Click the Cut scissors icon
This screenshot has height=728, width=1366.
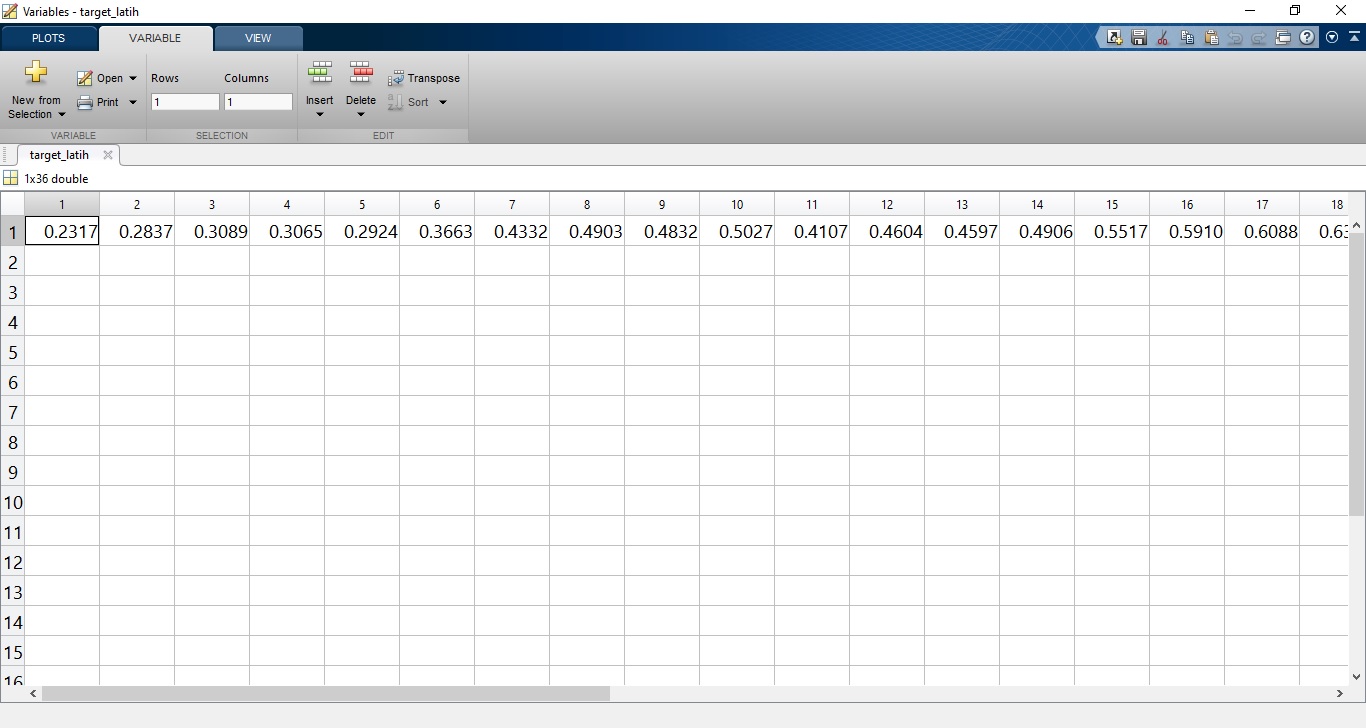tap(1162, 38)
